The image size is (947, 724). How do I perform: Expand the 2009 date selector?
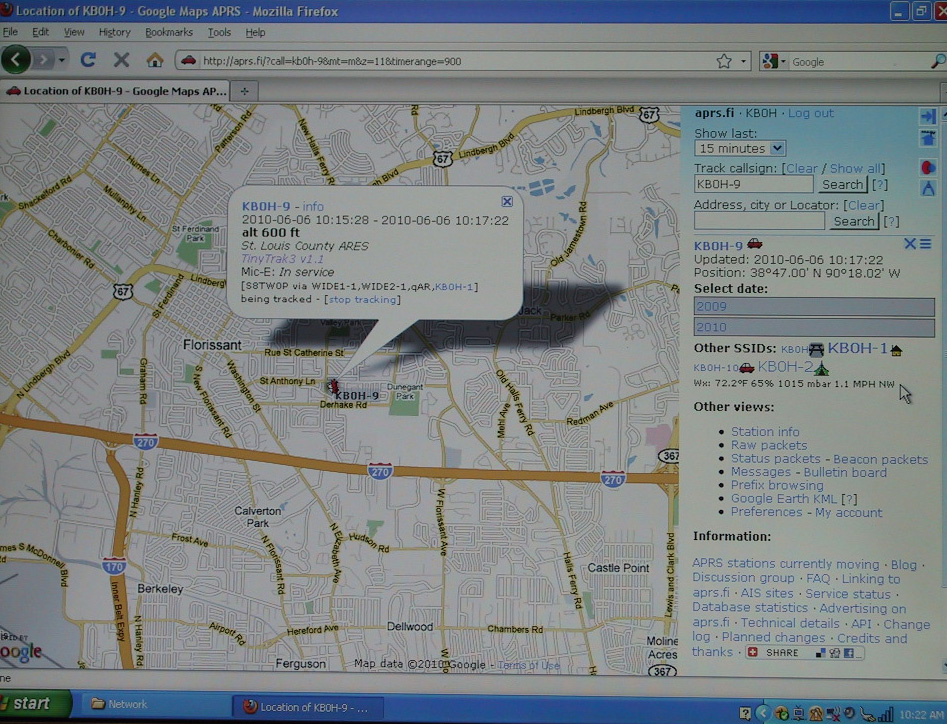point(814,307)
